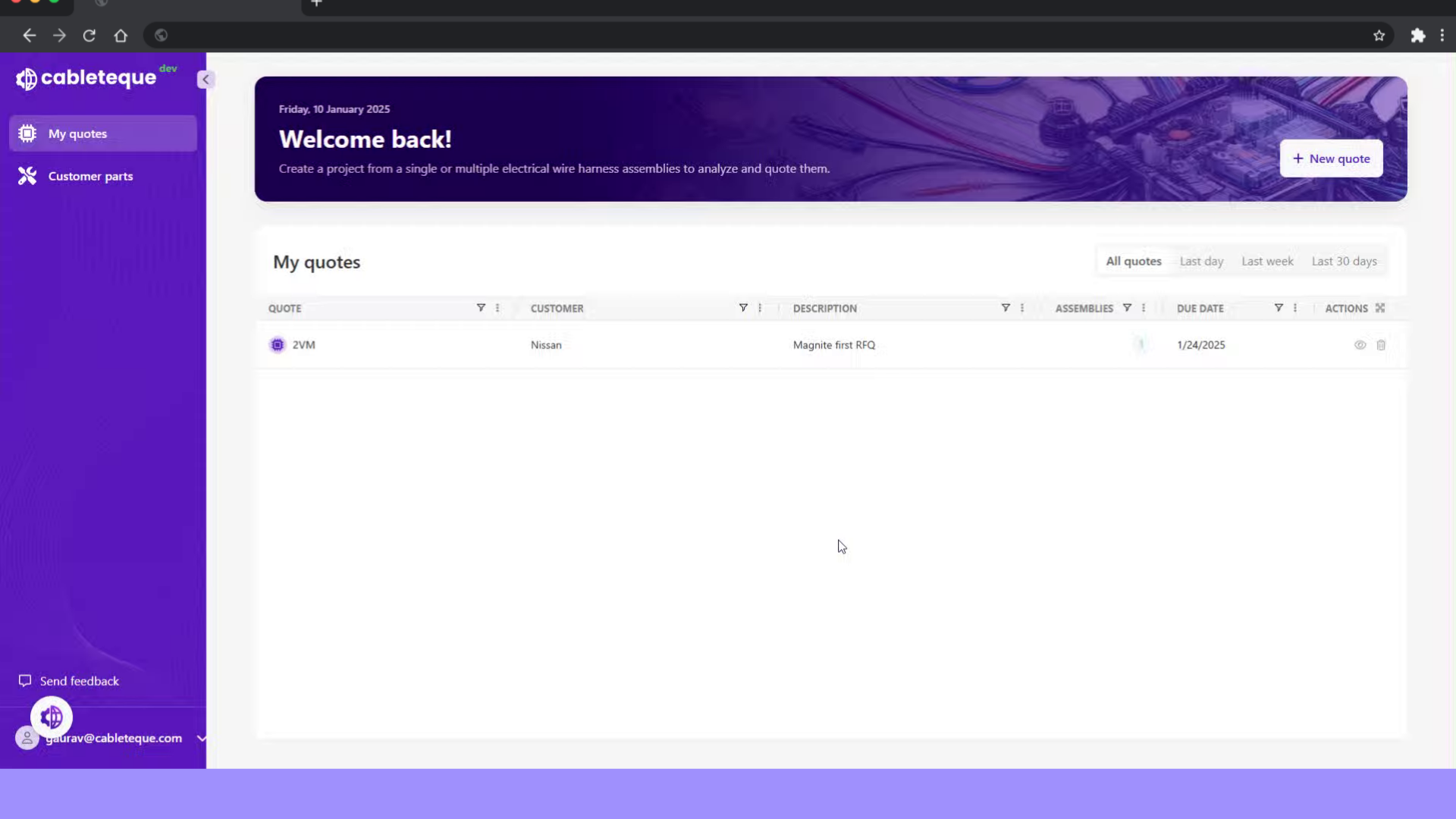View the 2VM quote with eye icon

(1360, 345)
